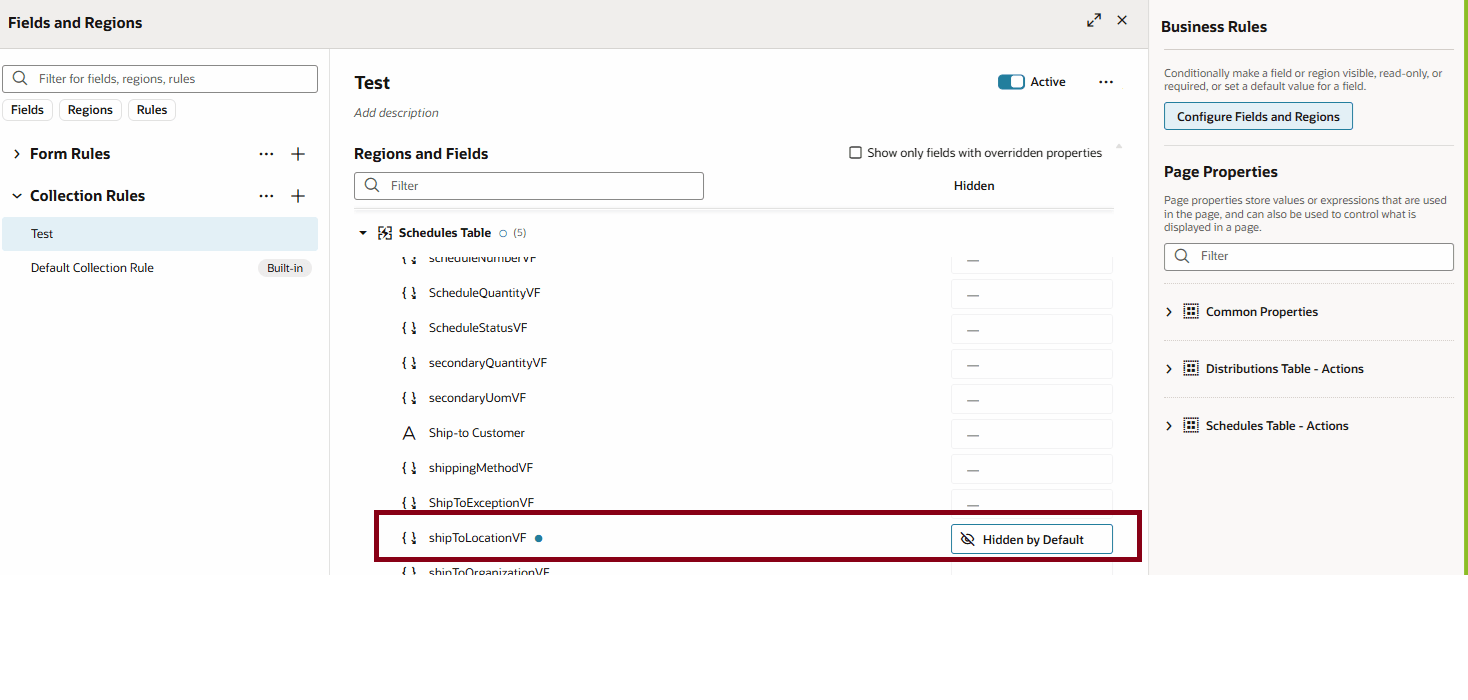Open the Hidden by Default dropdown for shipToLocationVF
The height and width of the screenshot is (700, 1468).
click(x=1032, y=539)
